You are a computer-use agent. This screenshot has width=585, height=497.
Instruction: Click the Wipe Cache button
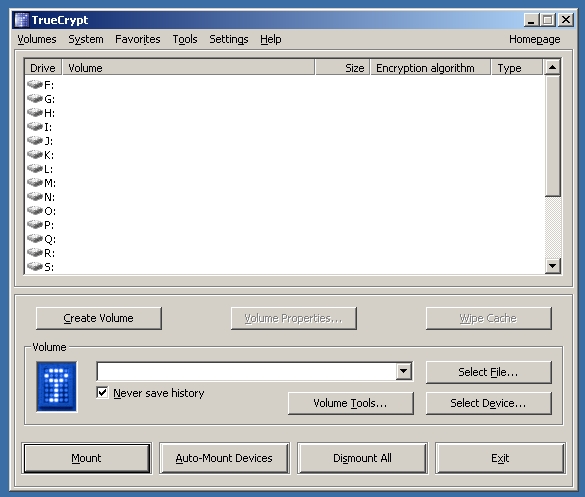pos(488,318)
